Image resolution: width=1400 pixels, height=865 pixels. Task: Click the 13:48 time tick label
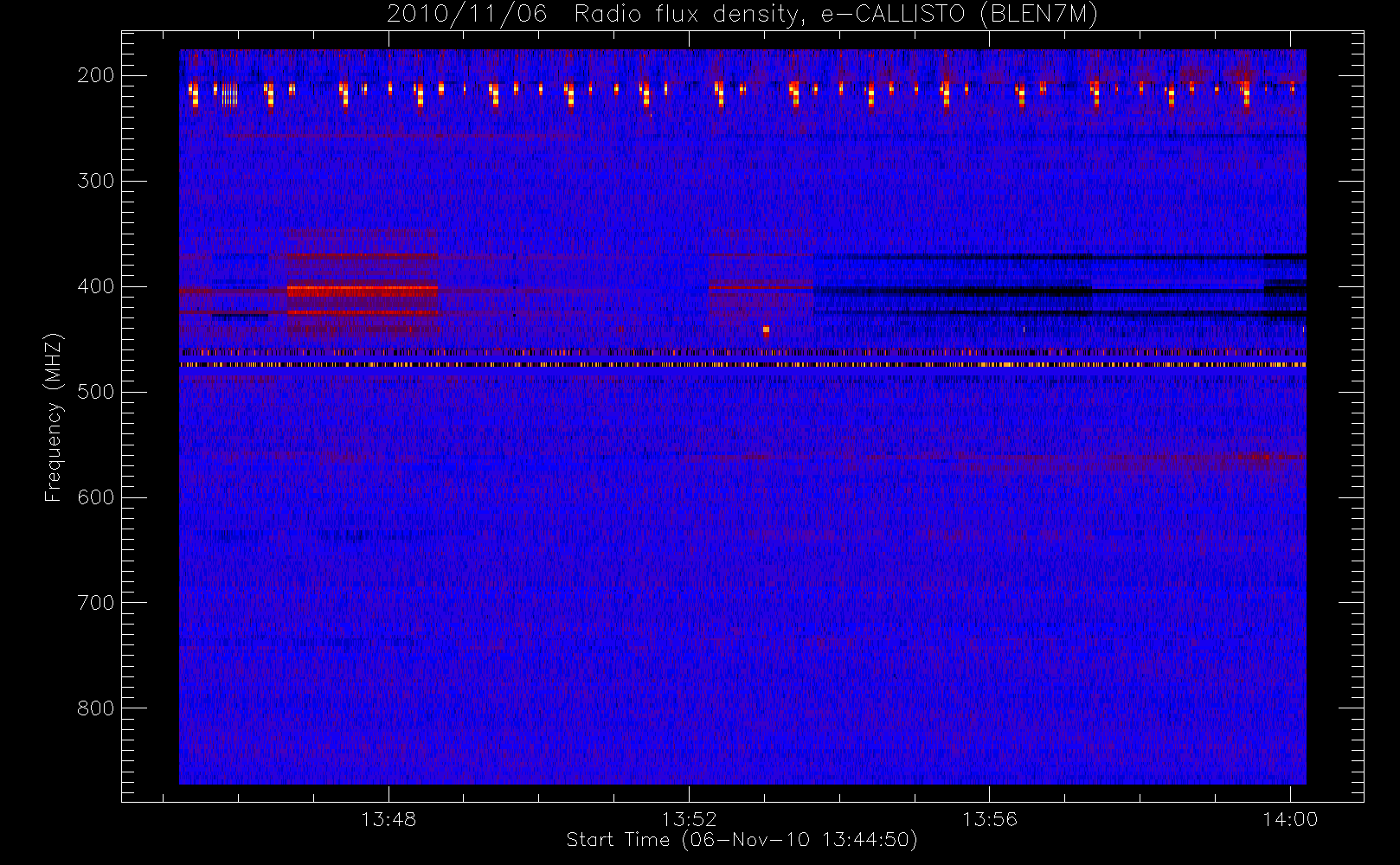389,819
